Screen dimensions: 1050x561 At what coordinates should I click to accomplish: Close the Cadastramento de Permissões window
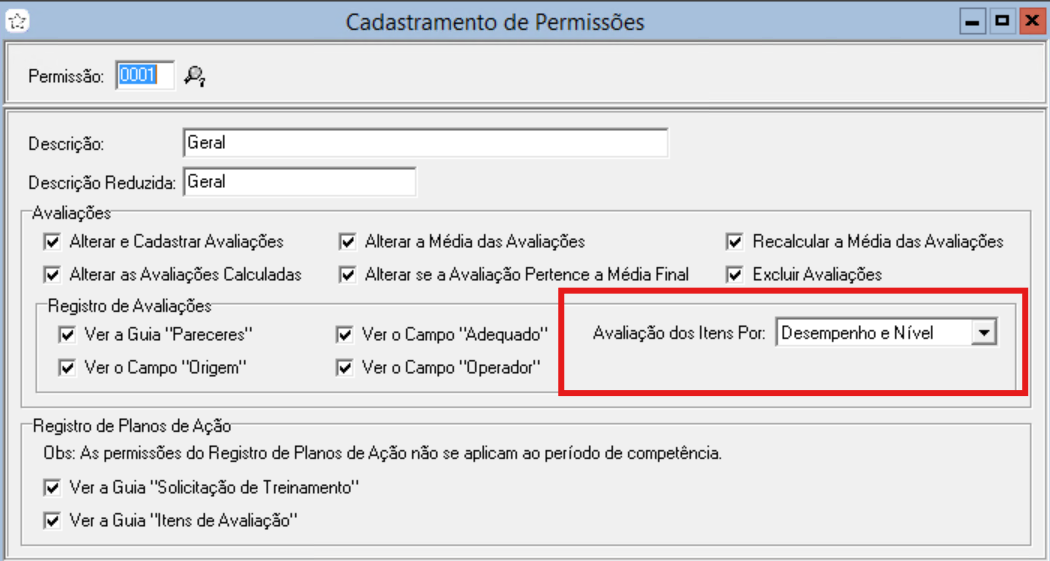pos(1030,21)
